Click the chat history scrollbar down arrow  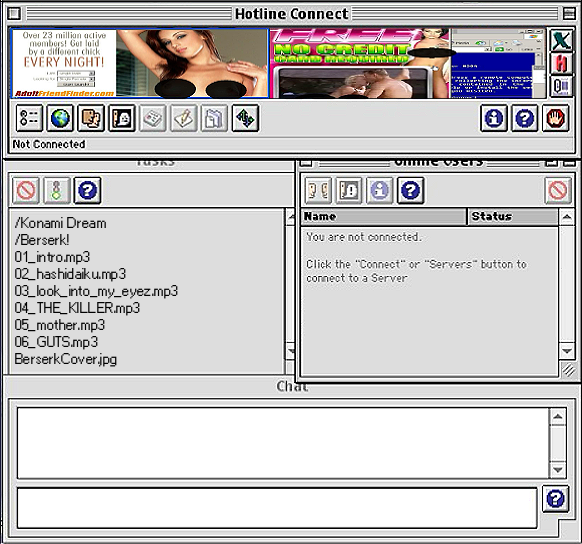(558, 470)
